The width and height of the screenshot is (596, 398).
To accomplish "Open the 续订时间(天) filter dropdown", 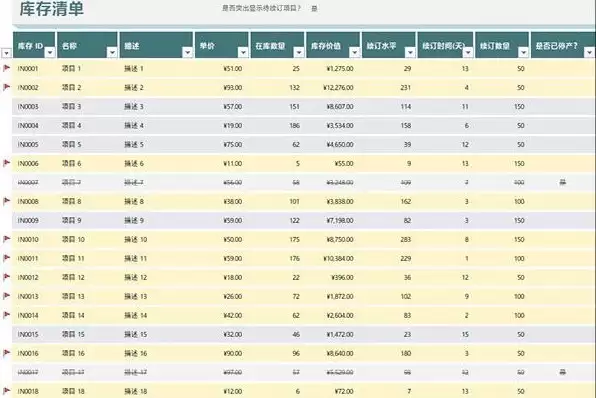I will [x=468, y=52].
